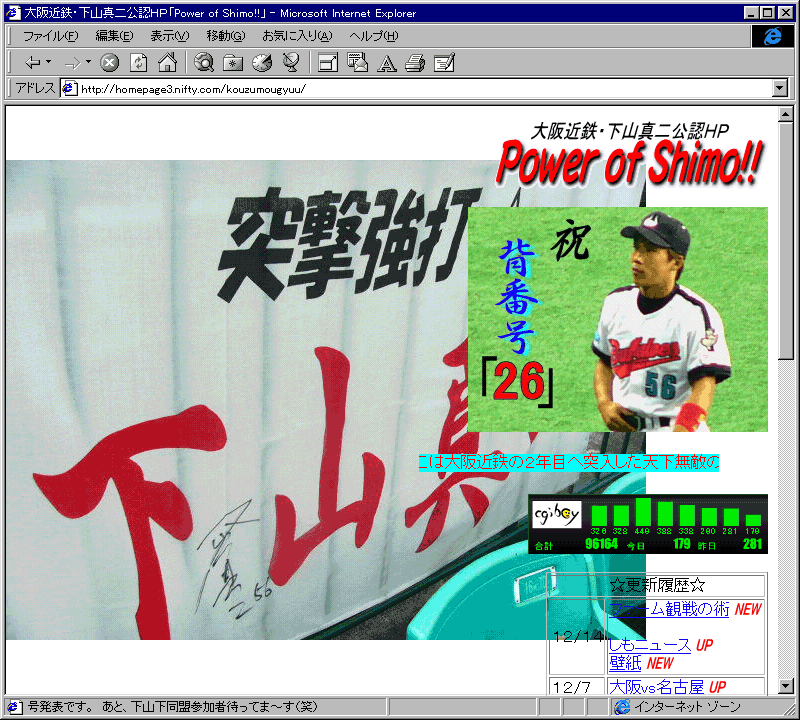Viewport: 800px width, 720px height.
Task: Toggle the Fullscreen toolbar icon
Action: [328, 63]
